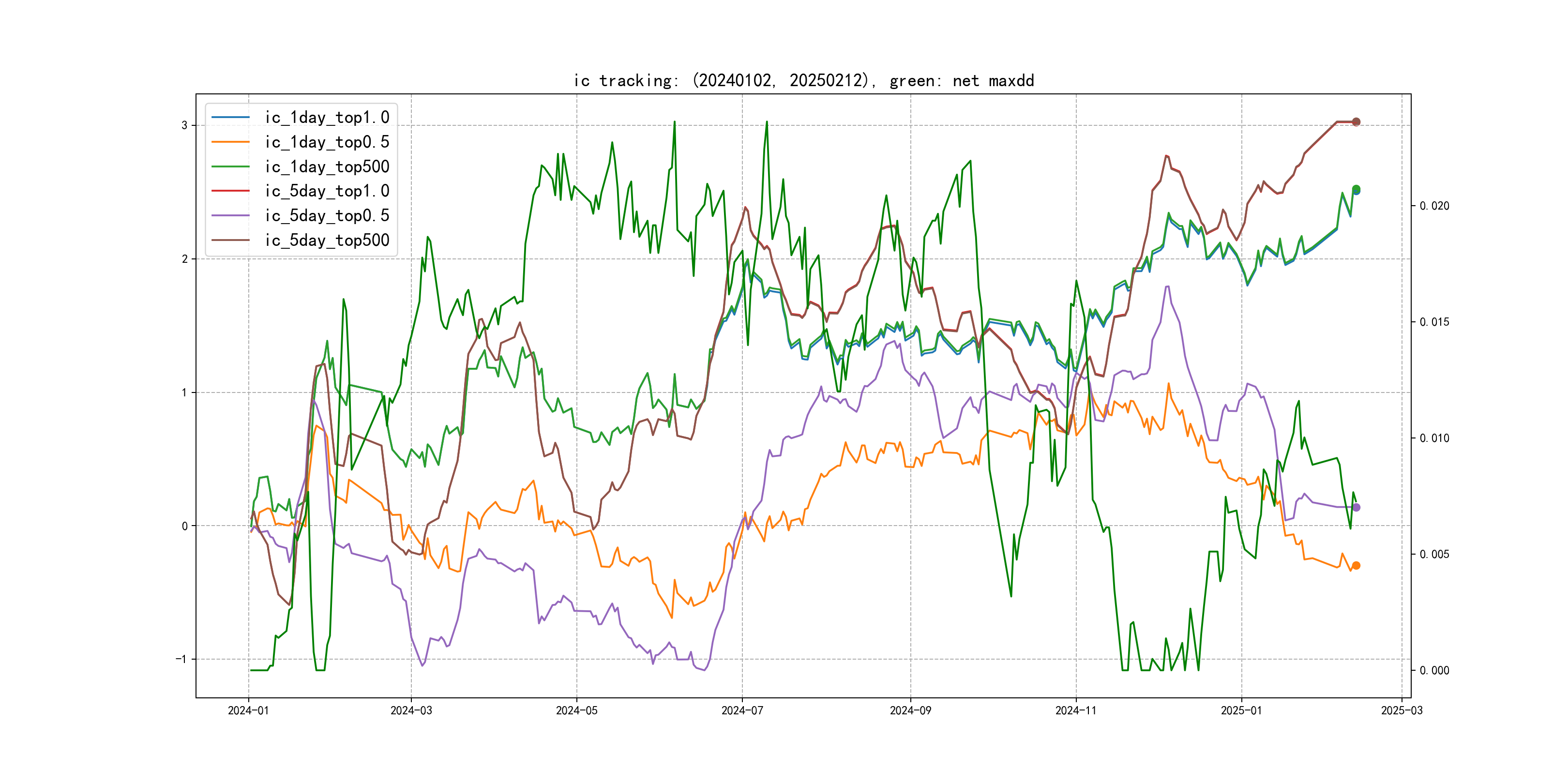Viewport: 1568px width, 784px height.
Task: Click the left-axis tick label 3
Action: [184, 125]
